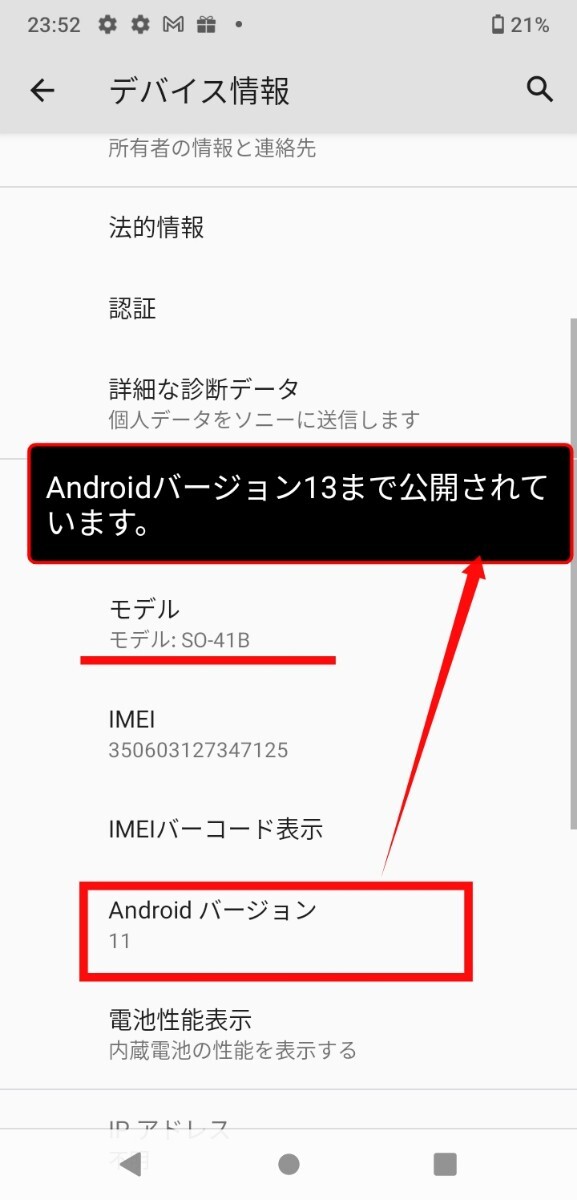Tap the Home circle navigation button
577x1200 pixels.
click(289, 1163)
